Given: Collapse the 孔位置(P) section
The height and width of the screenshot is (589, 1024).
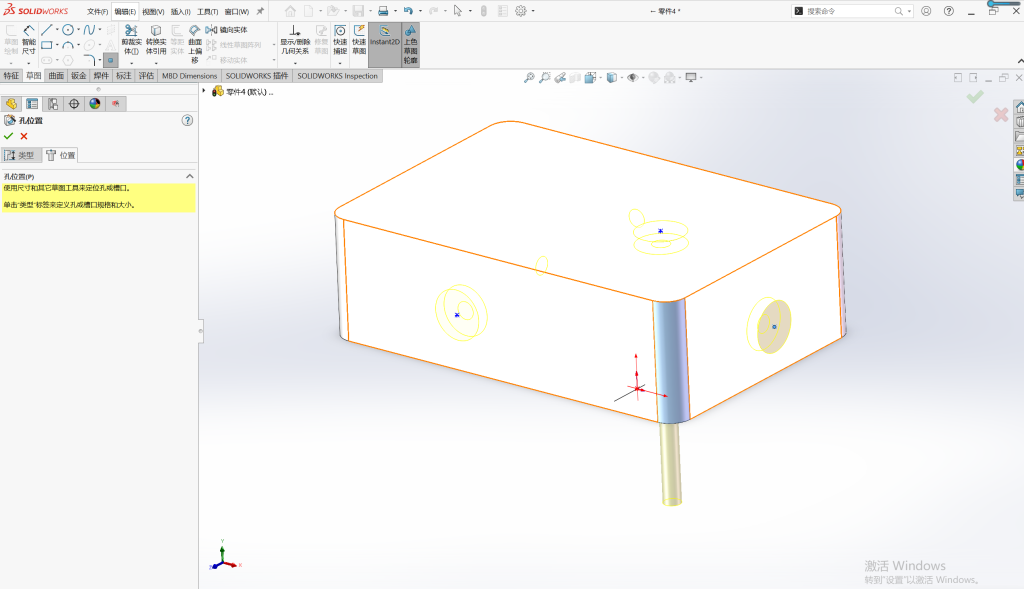Looking at the screenshot, I should pyautogui.click(x=189, y=176).
